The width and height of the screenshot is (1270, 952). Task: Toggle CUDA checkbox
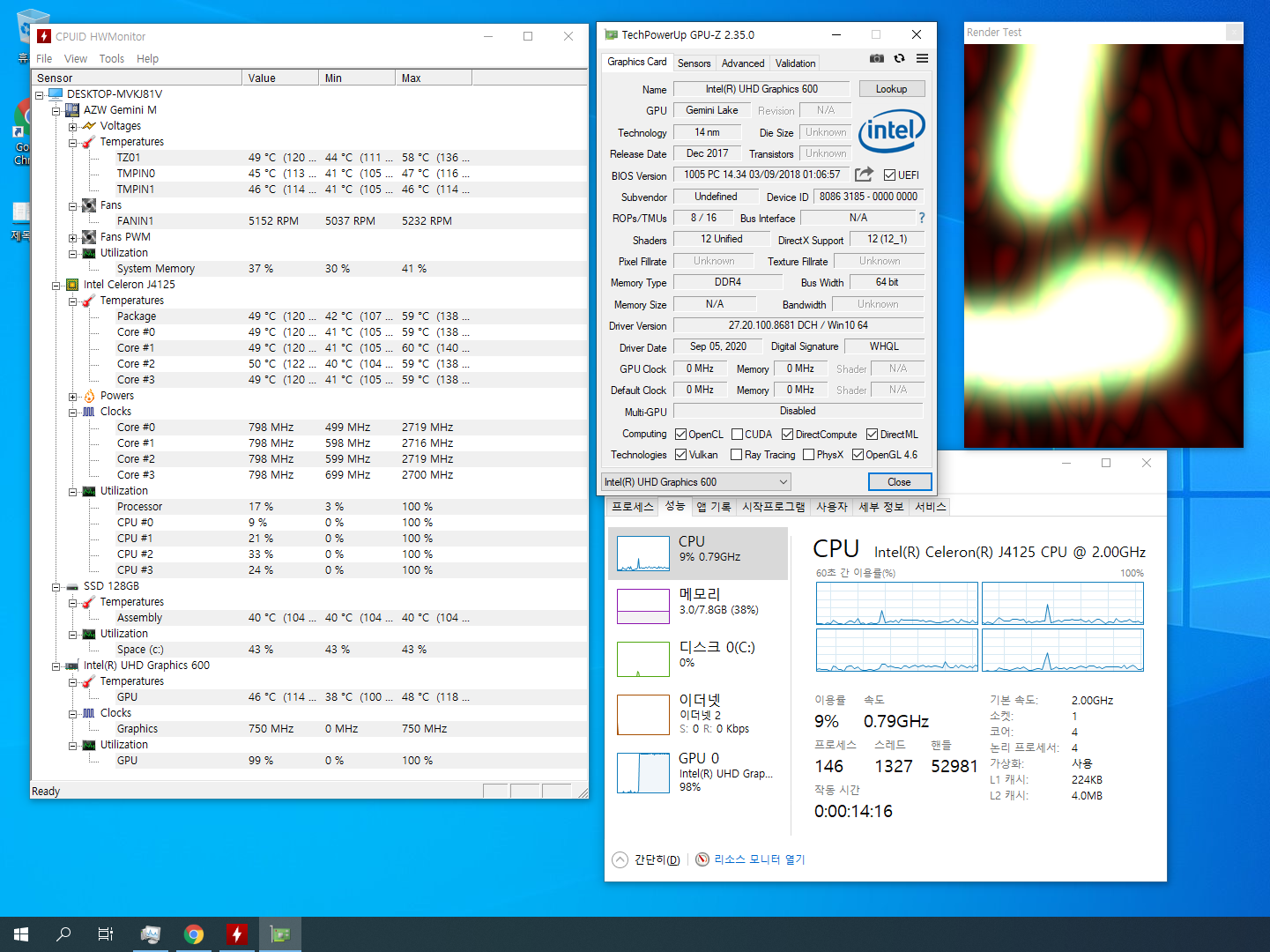(x=737, y=434)
